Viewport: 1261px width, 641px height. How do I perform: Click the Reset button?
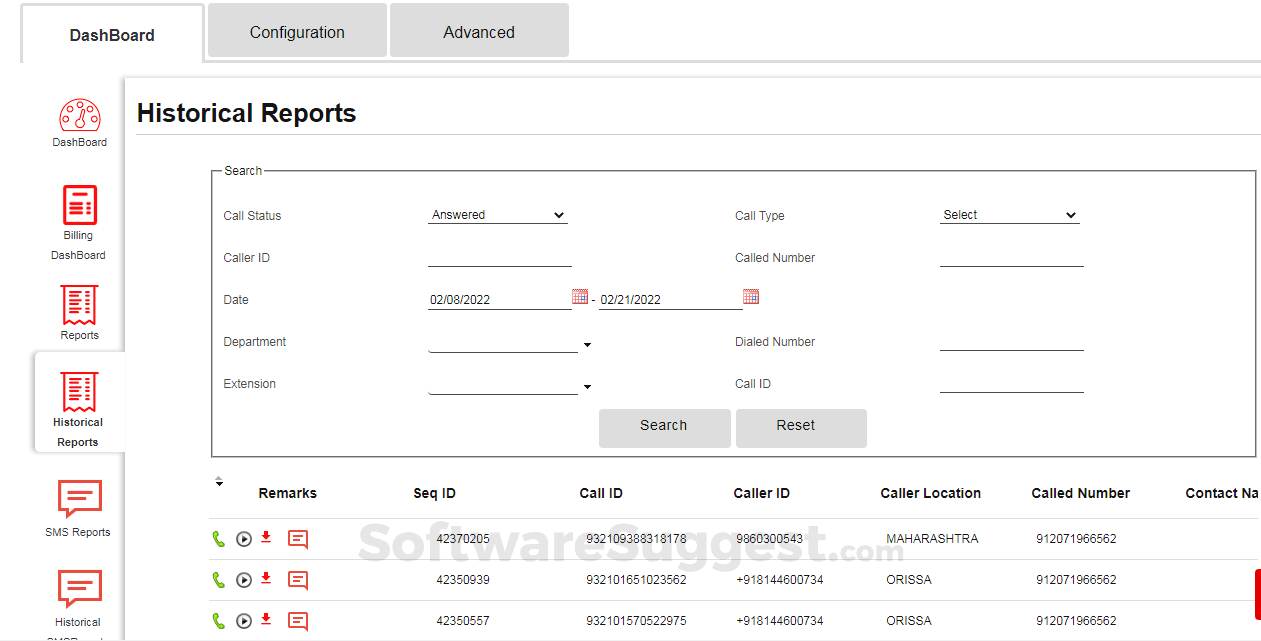(x=800, y=426)
